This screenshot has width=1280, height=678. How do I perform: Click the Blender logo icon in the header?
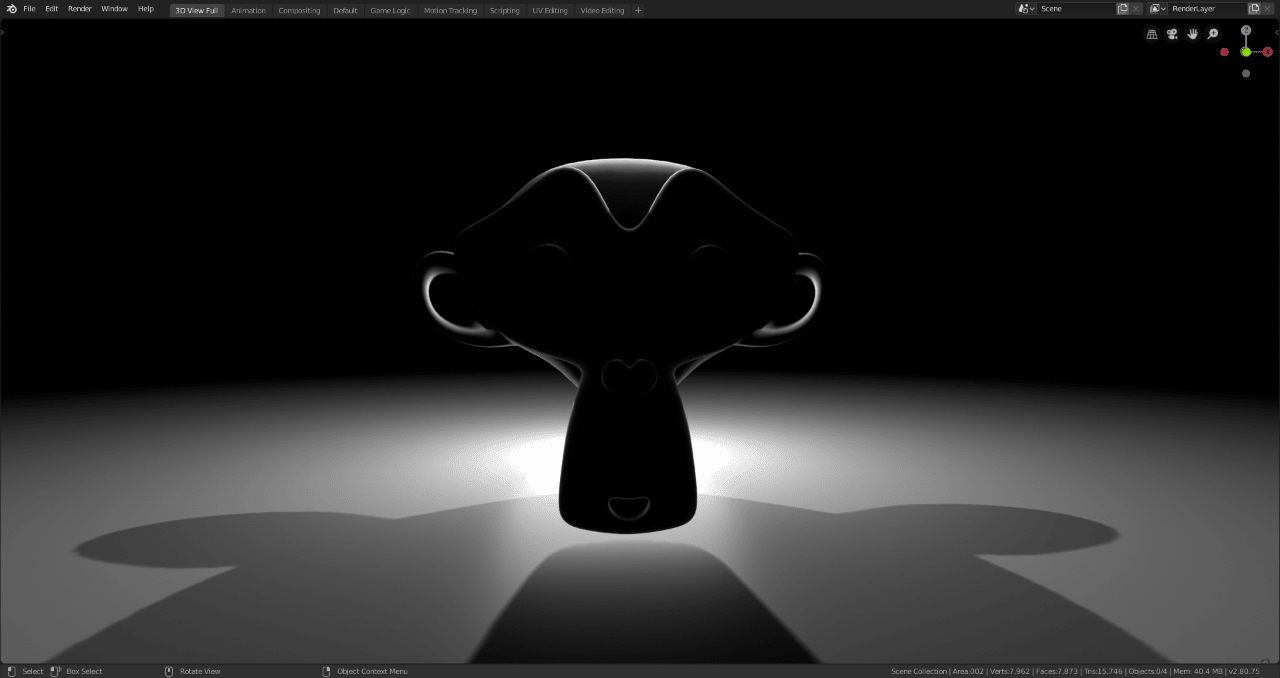tap(10, 8)
